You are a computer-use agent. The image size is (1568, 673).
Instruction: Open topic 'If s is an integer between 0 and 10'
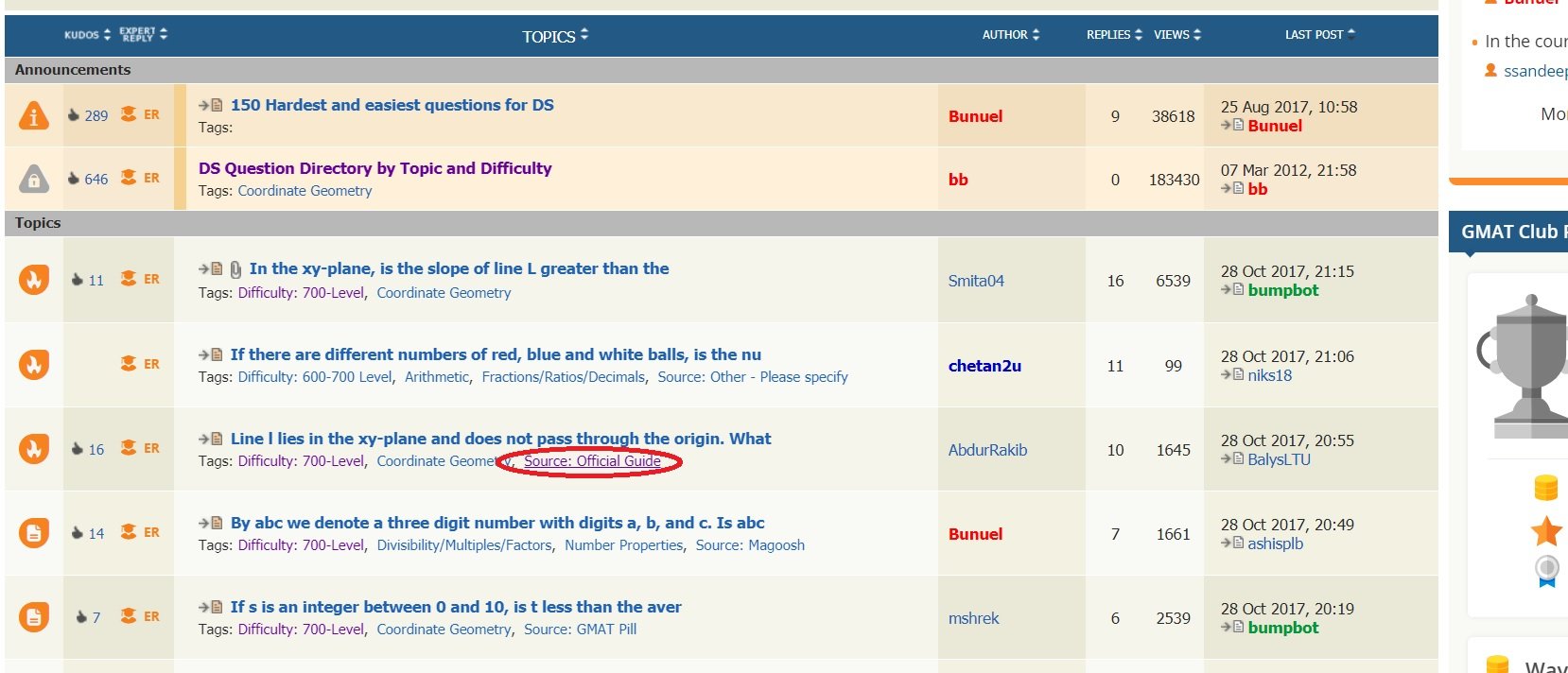point(456,607)
